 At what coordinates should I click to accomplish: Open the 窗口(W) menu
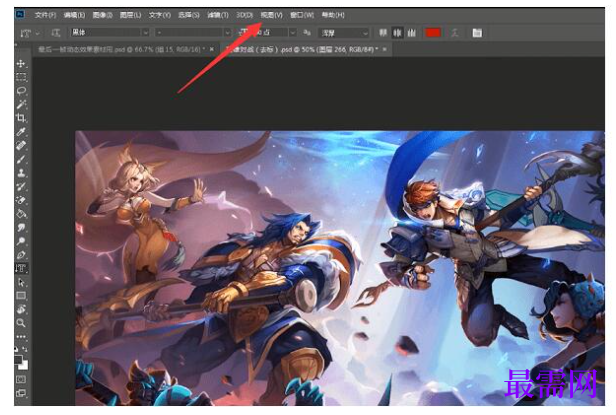point(302,15)
